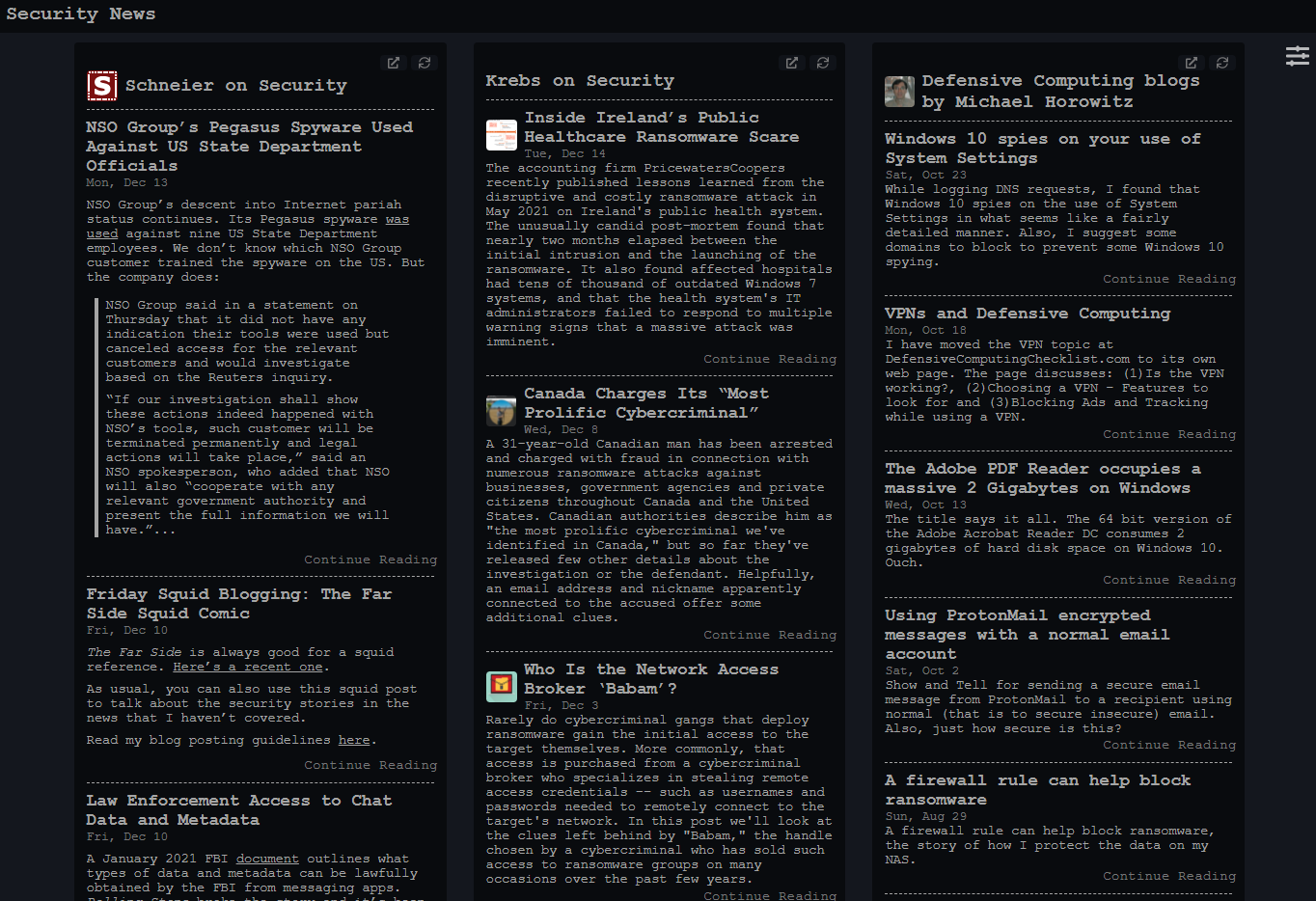Open Defensive Computing blogs feed externally
This screenshot has width=1316, height=901.
click(1192, 63)
